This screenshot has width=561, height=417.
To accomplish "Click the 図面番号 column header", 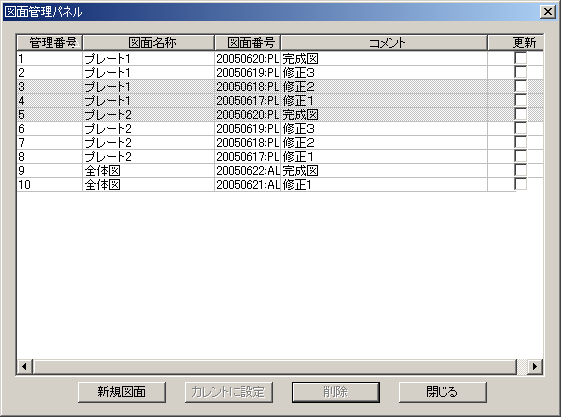I will coord(248,43).
